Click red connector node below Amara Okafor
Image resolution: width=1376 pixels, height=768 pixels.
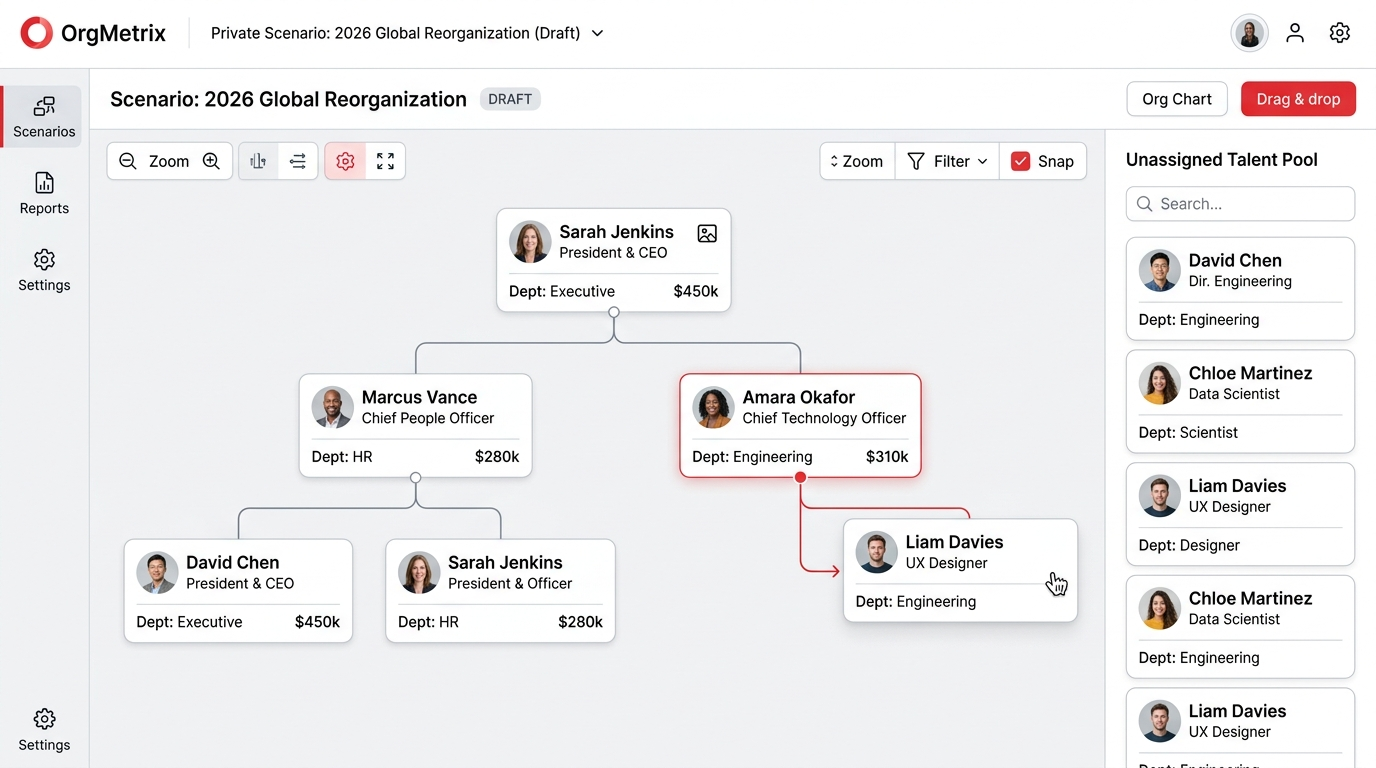pyautogui.click(x=800, y=478)
